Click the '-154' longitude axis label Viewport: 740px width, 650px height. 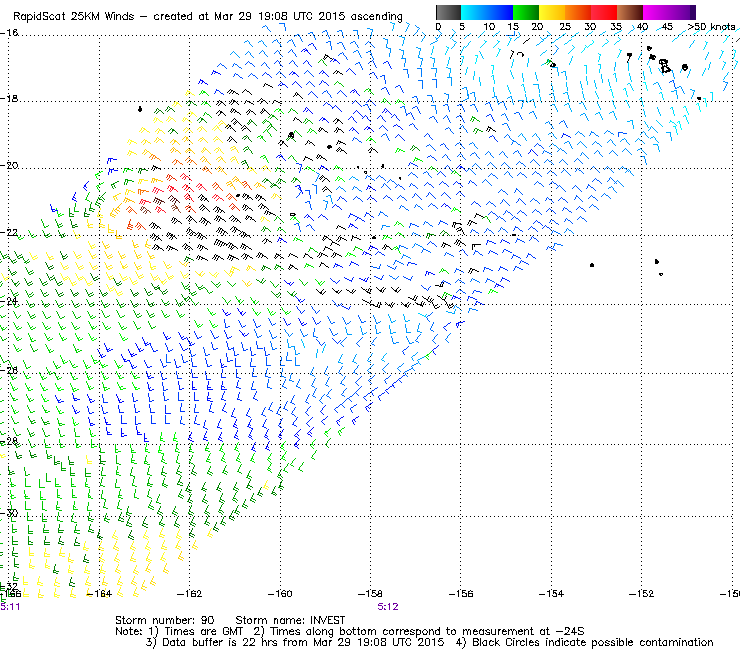[551, 594]
